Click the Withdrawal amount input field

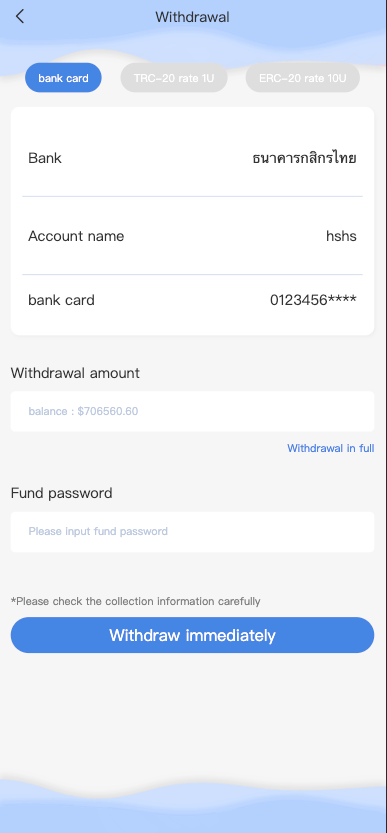pos(192,411)
